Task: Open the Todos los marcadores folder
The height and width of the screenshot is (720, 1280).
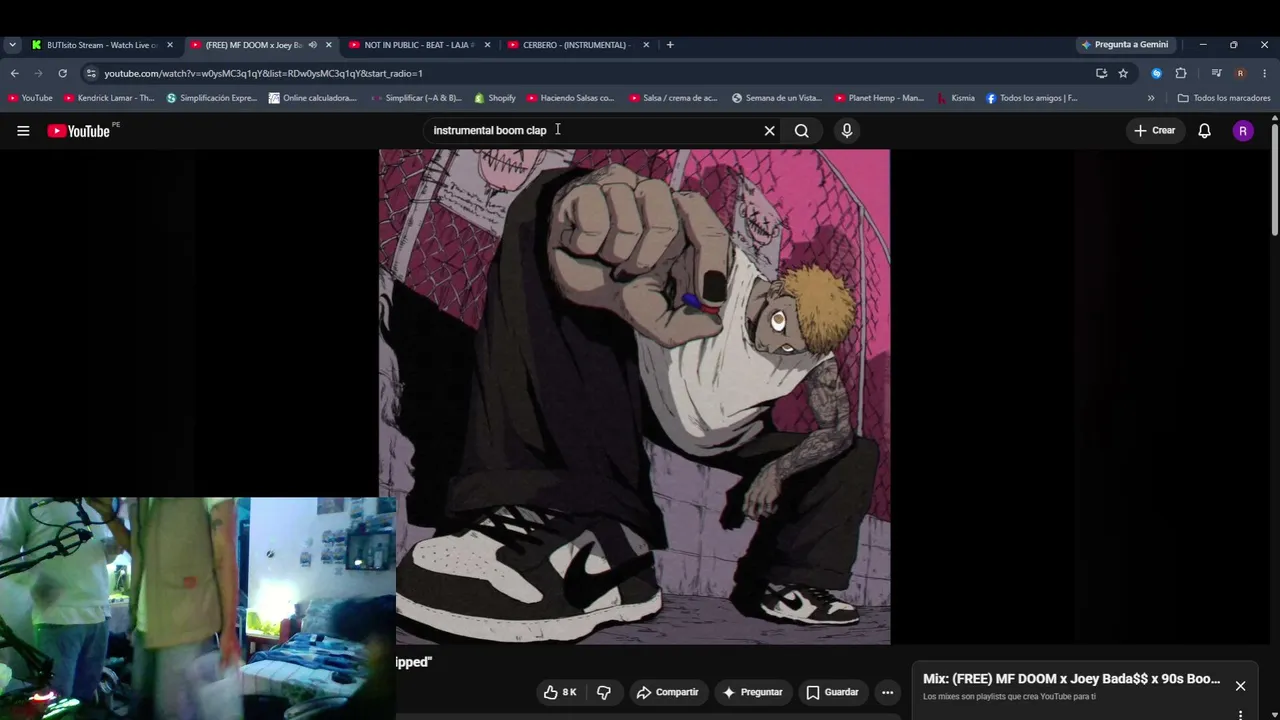Action: (x=1224, y=98)
